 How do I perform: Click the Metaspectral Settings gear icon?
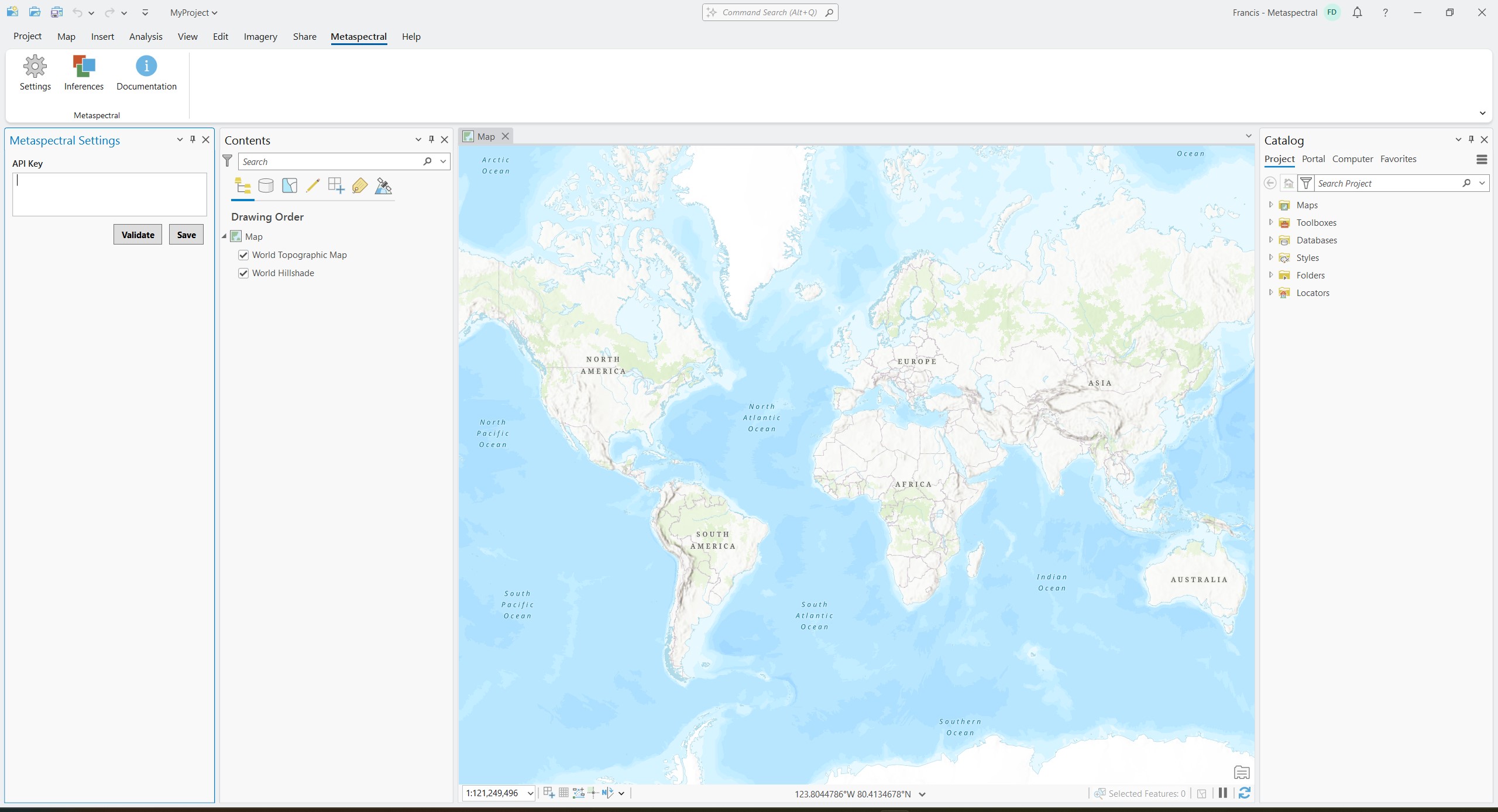click(x=35, y=67)
